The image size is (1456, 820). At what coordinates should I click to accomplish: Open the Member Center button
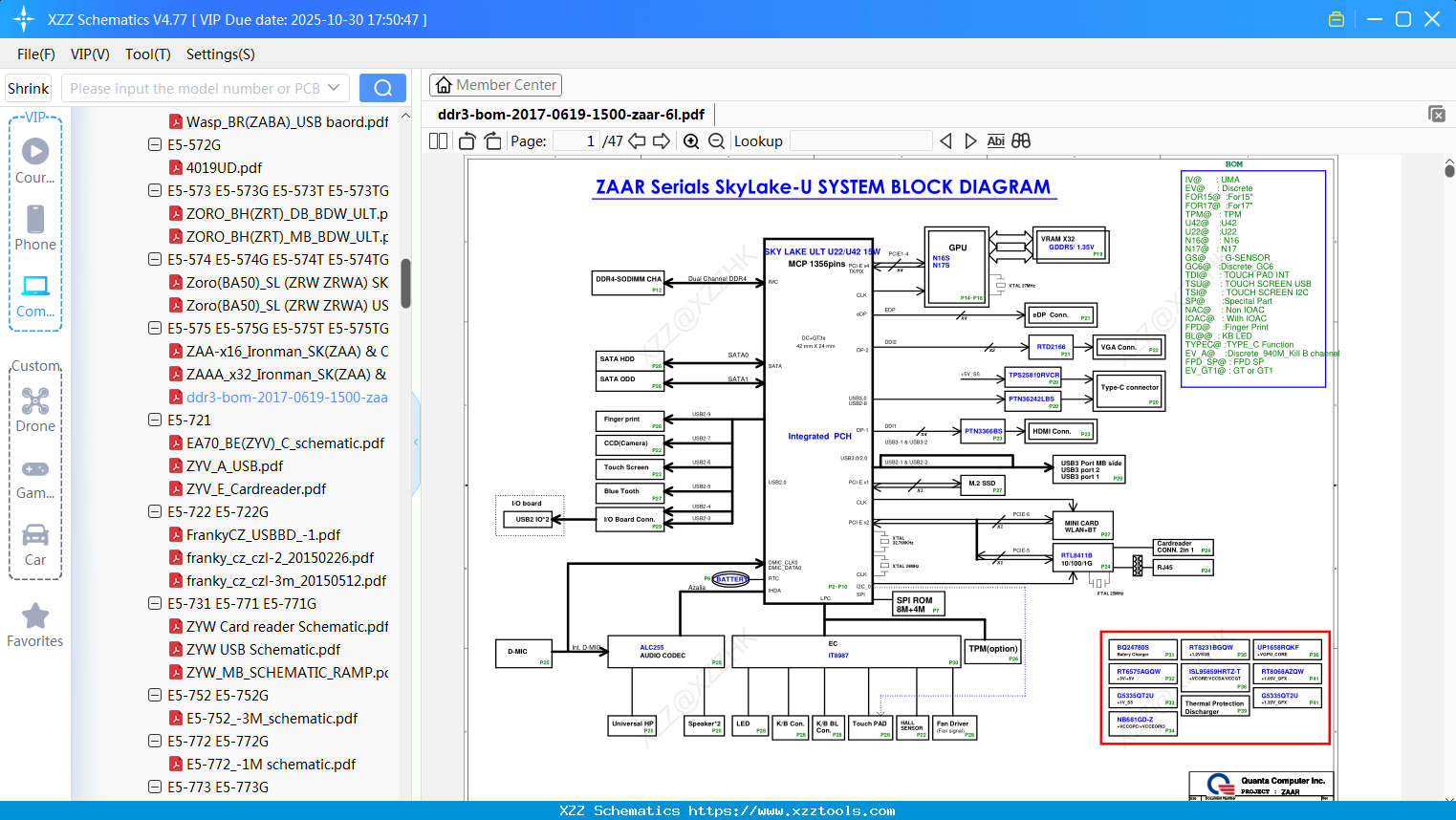coord(495,85)
